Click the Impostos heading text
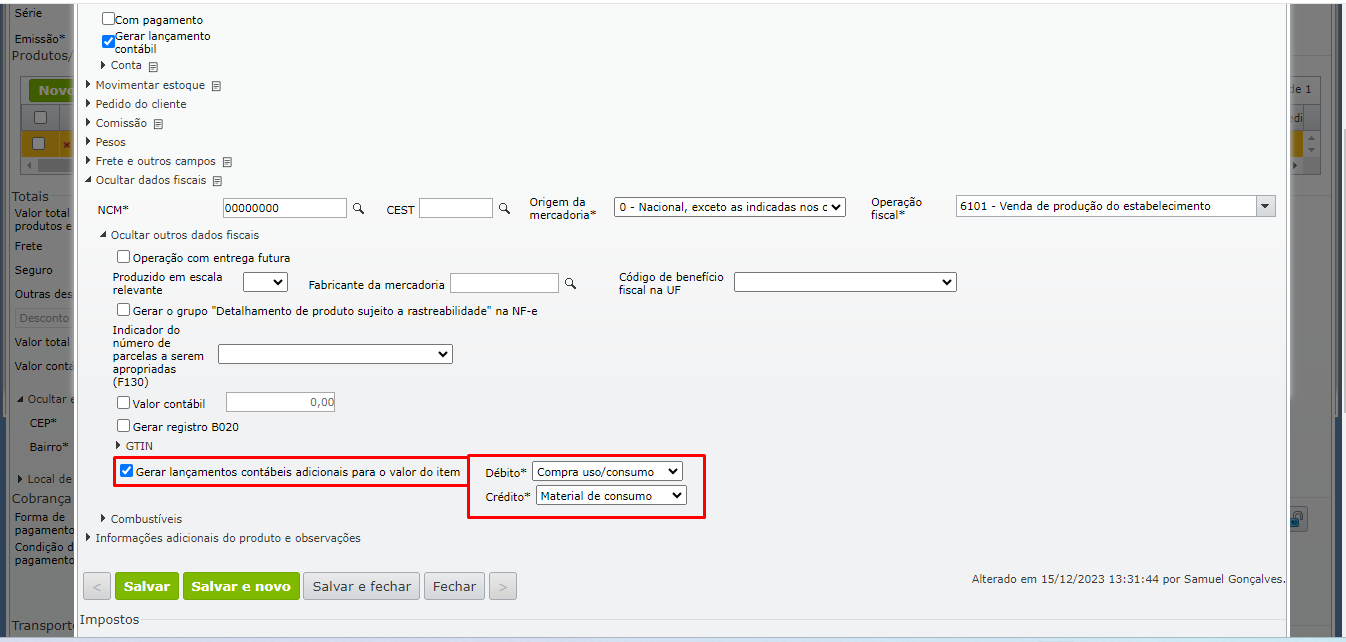1346x642 pixels. (109, 620)
